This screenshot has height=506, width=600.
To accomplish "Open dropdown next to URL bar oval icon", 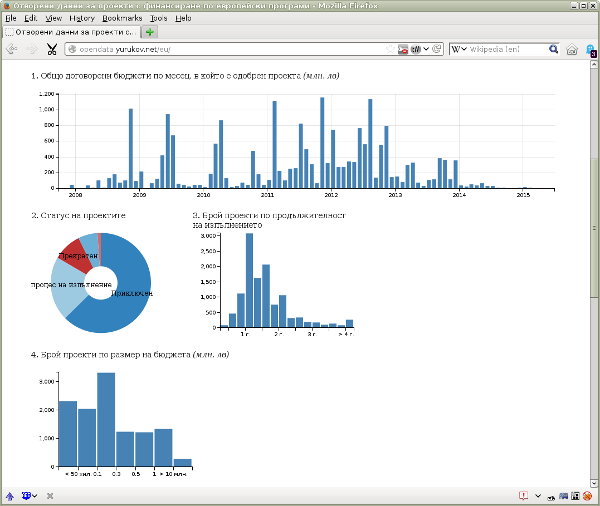I will [x=426, y=49].
